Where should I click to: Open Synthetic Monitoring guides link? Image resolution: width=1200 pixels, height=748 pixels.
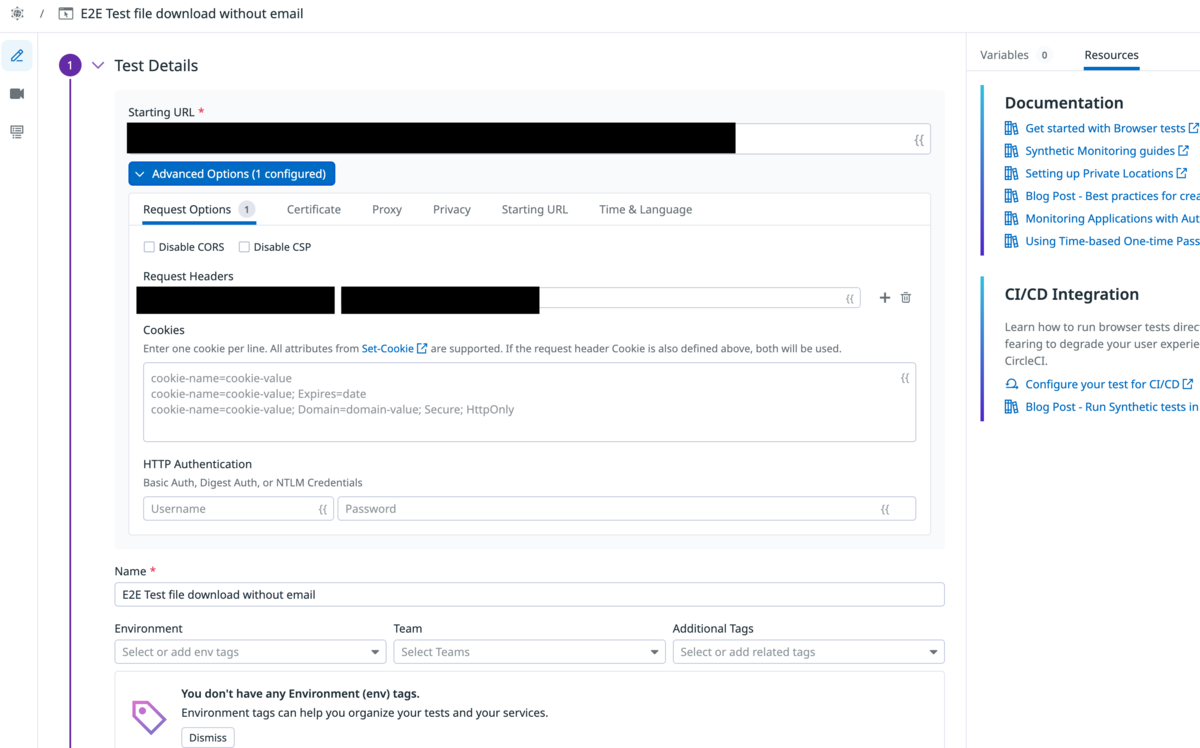[1100, 151]
